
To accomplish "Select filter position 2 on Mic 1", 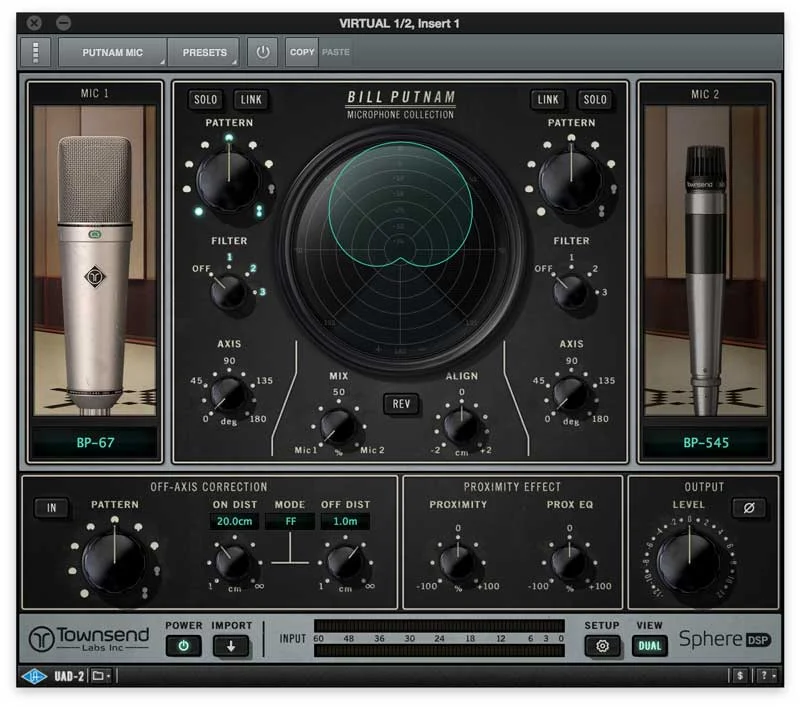I will coord(253,268).
